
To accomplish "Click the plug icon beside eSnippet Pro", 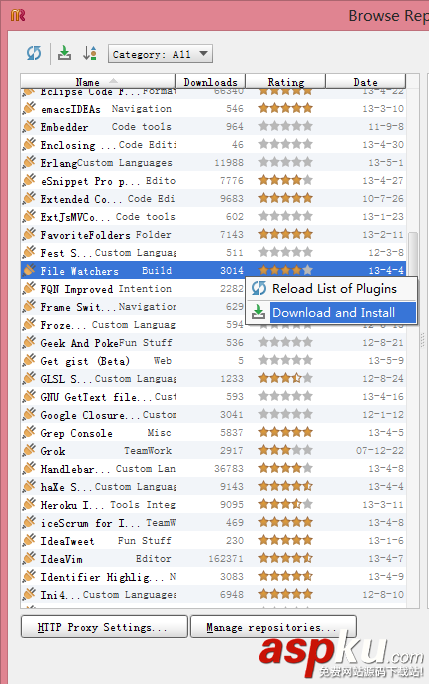I will point(29,180).
